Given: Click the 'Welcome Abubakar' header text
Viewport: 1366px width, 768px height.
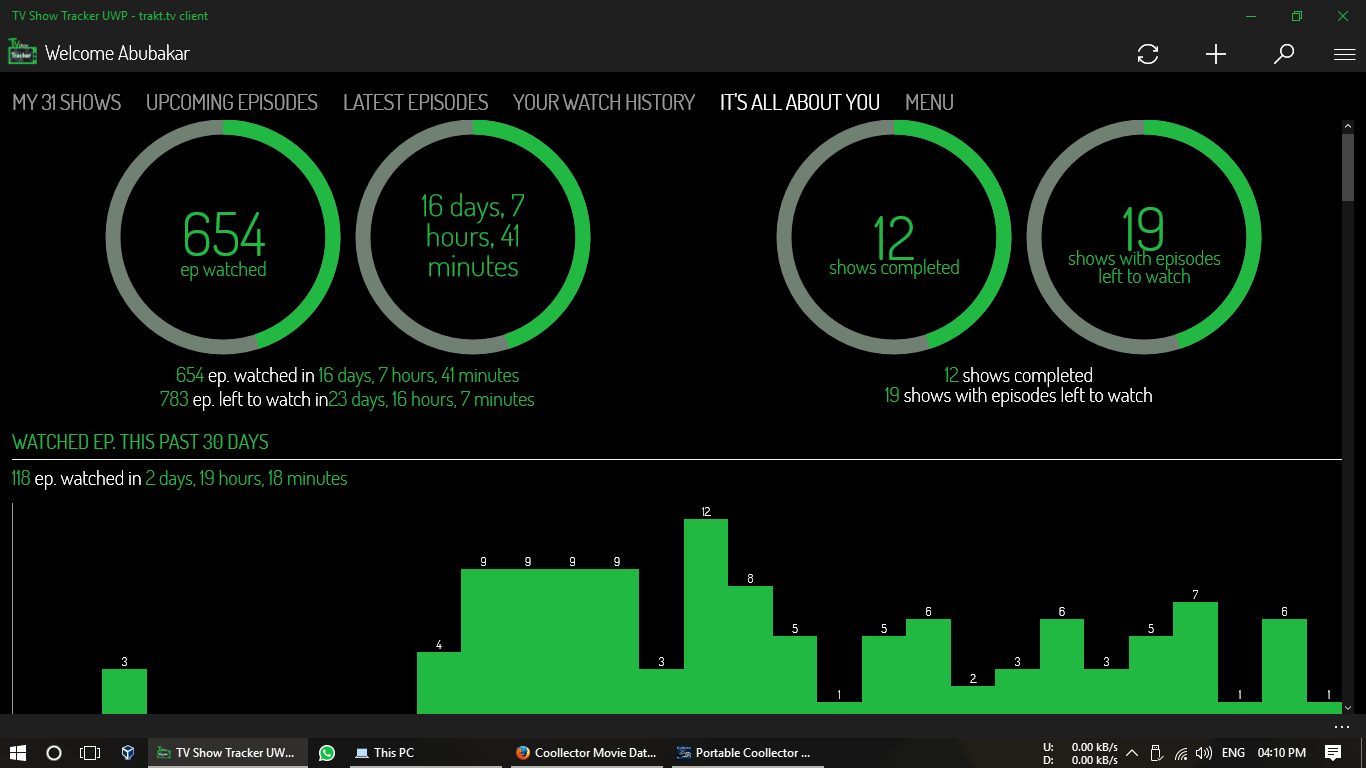Looking at the screenshot, I should coord(117,53).
